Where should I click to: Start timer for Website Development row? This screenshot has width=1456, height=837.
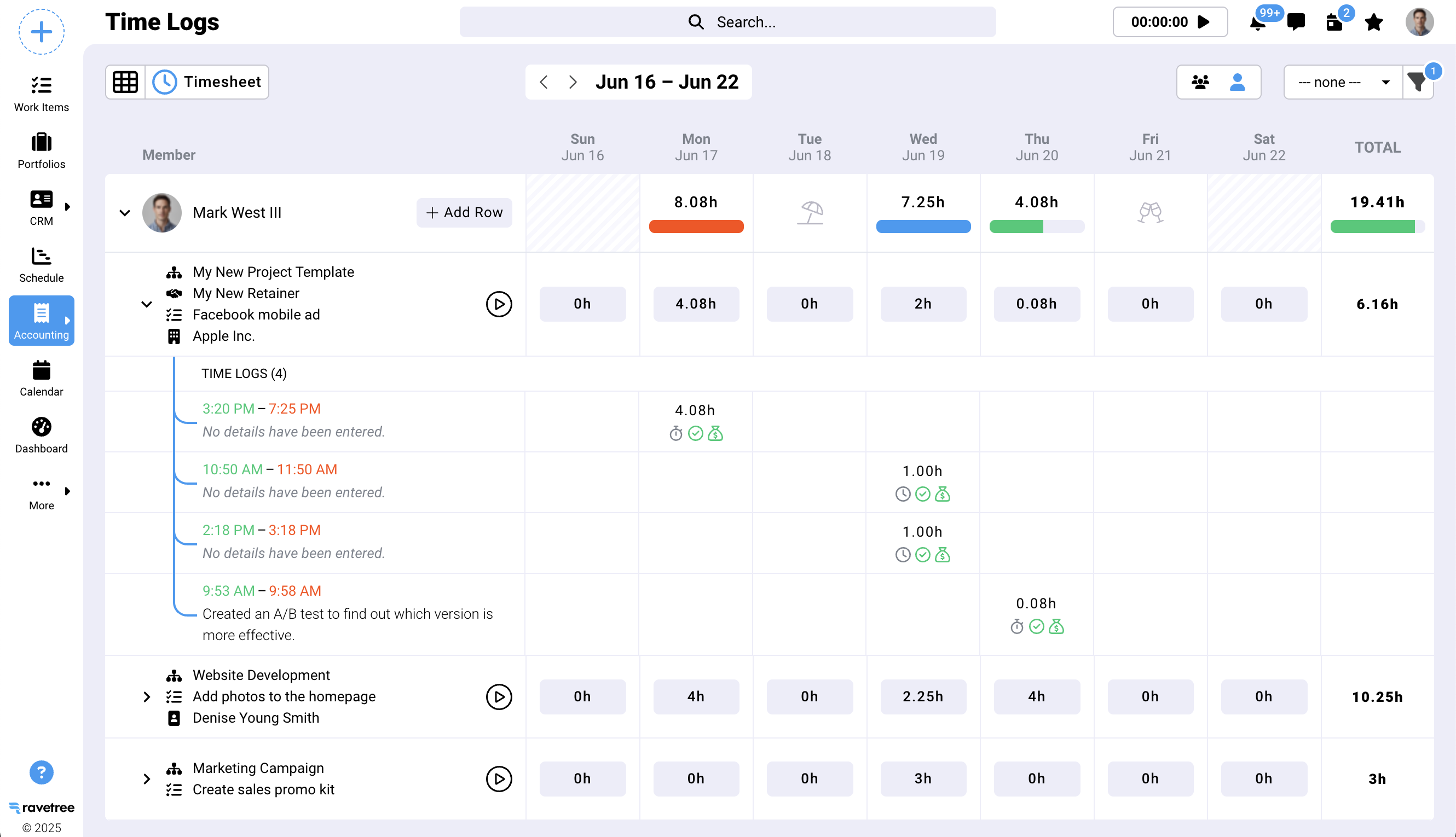tap(499, 697)
